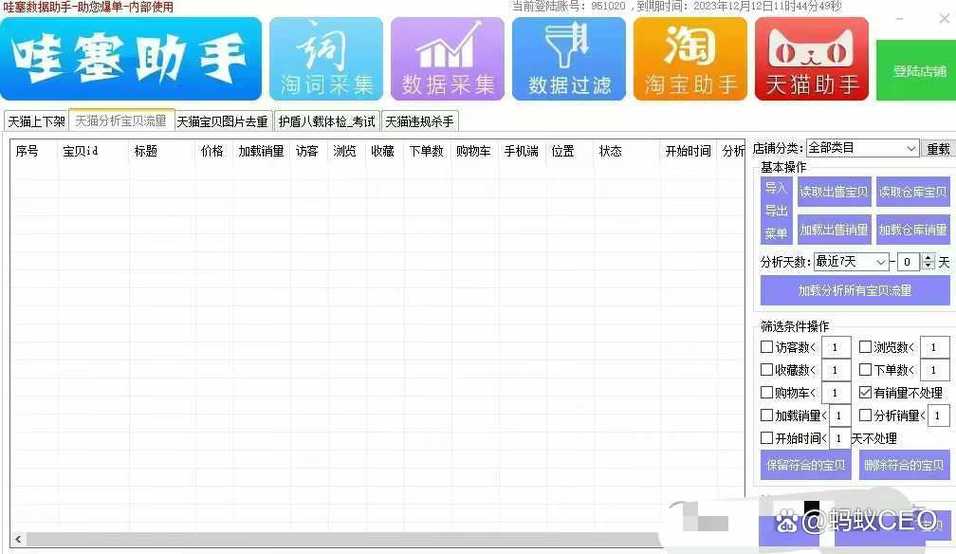This screenshot has width=956, height=554.
Task: Enable the 购物车< checkbox
Action: pyautogui.click(x=766, y=392)
